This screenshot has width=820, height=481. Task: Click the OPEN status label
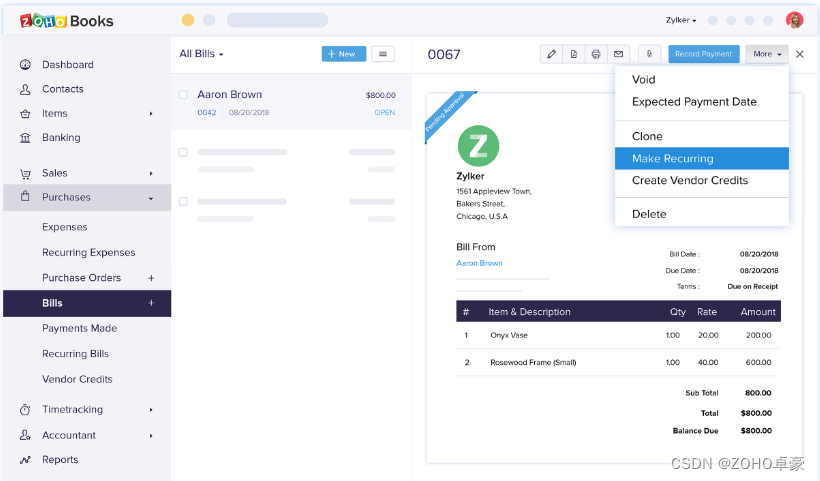(x=385, y=112)
